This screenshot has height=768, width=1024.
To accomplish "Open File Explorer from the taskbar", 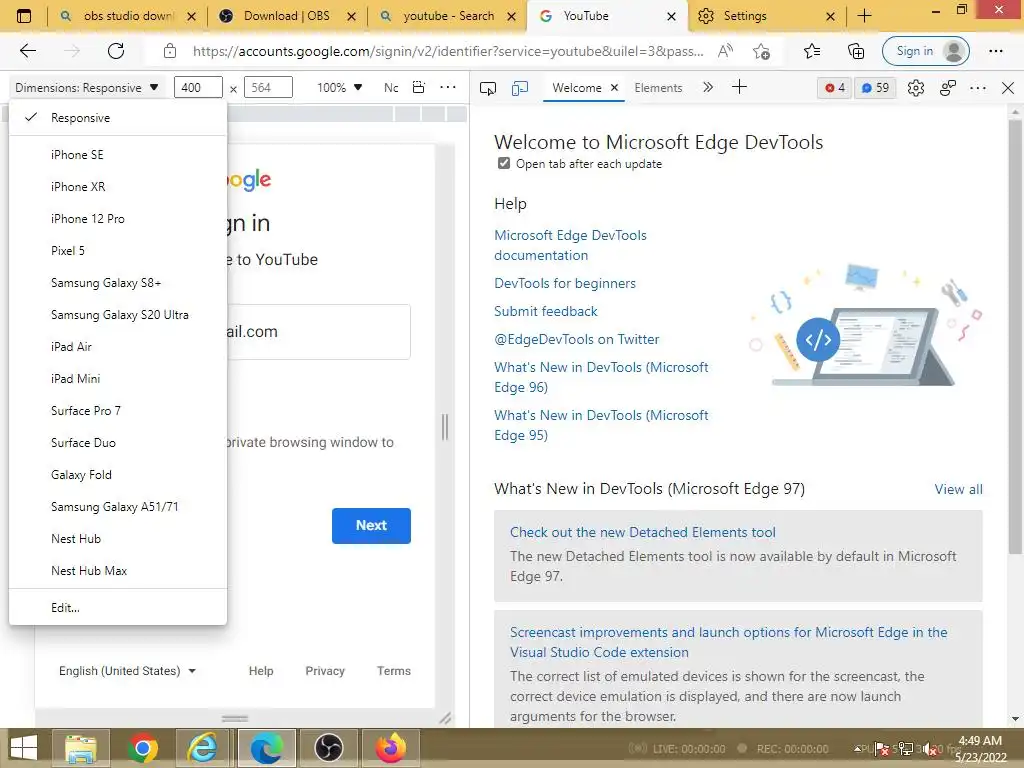I will point(80,748).
